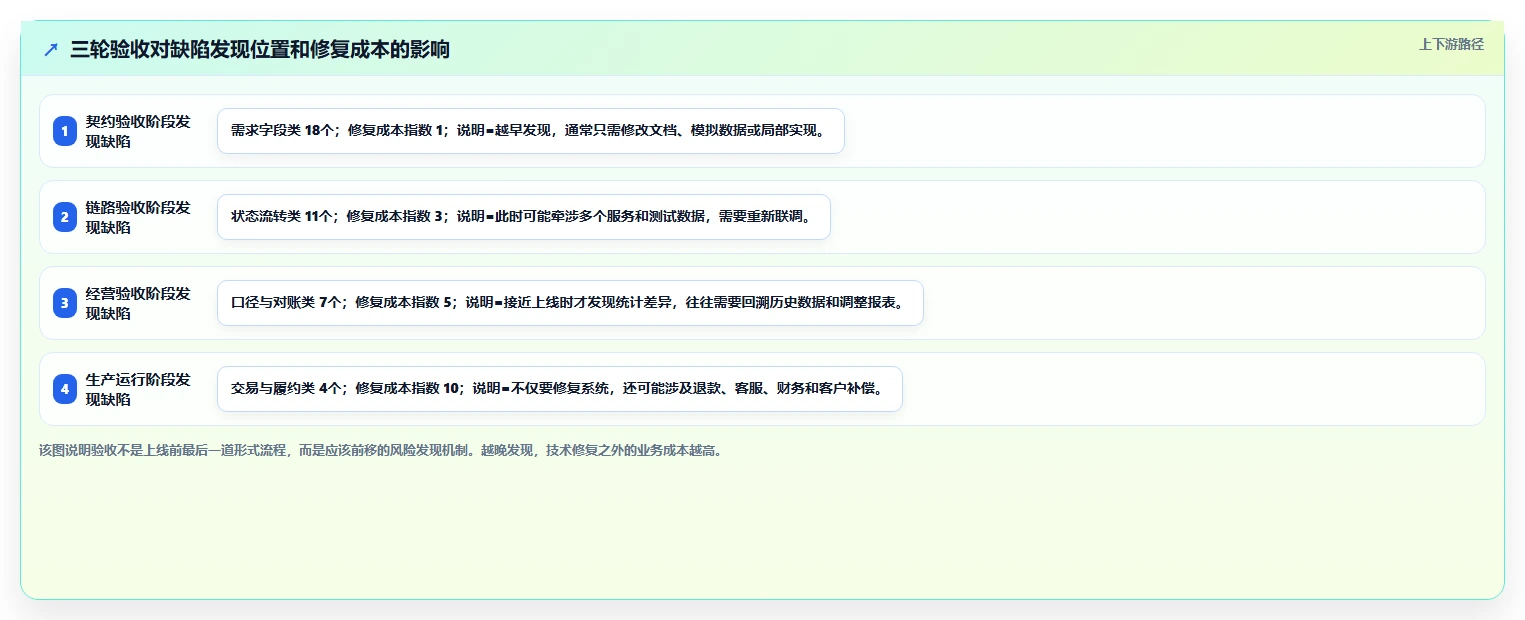Click the 需求字段类 18个 description box
Image resolution: width=1525 pixels, height=620 pixels.
pos(531,131)
